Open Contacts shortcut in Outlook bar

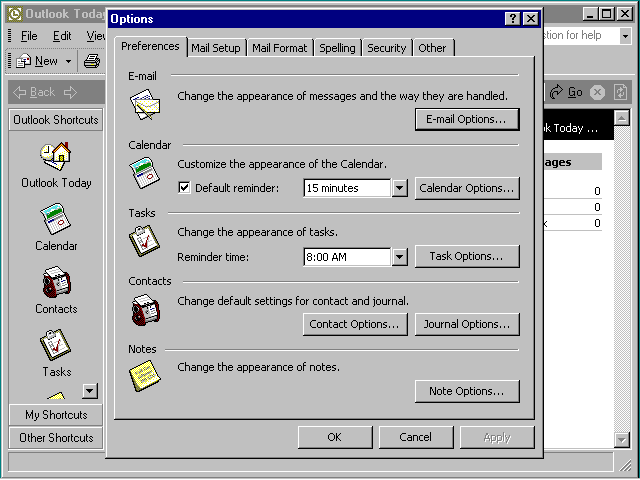click(56, 291)
